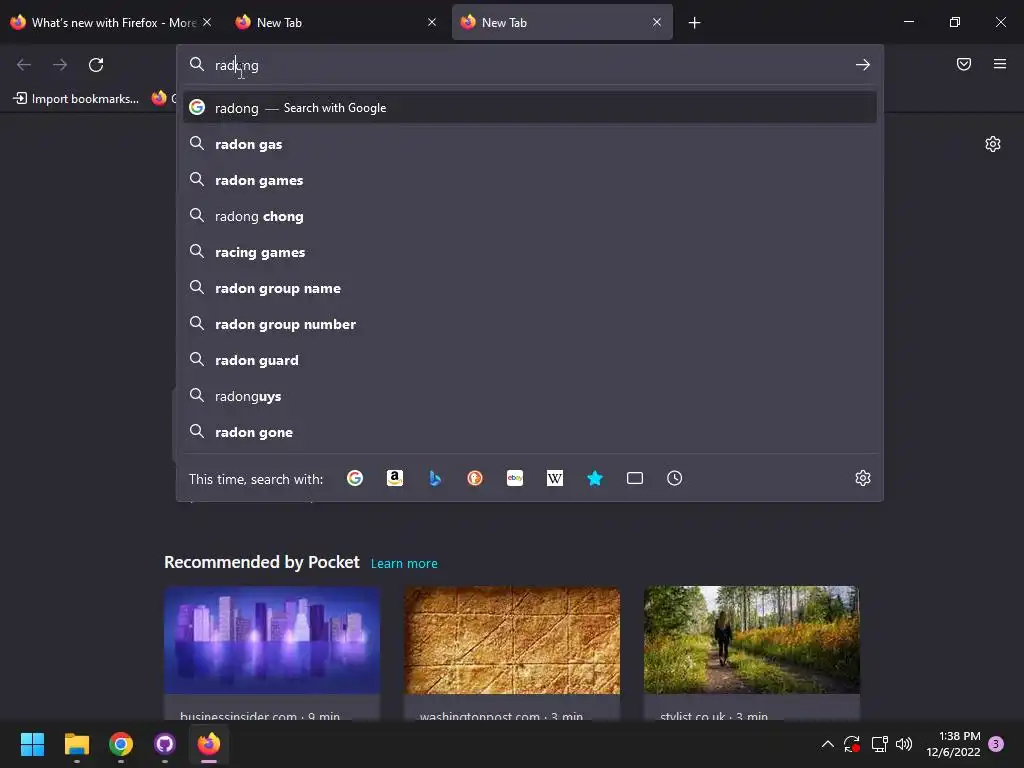Click in the address bar text field

(x=529, y=65)
